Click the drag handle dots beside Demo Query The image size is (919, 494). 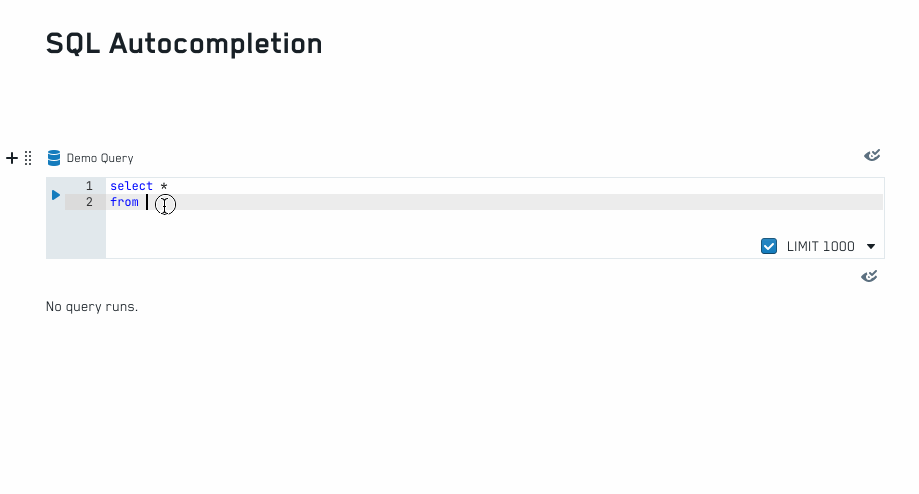click(x=28, y=158)
